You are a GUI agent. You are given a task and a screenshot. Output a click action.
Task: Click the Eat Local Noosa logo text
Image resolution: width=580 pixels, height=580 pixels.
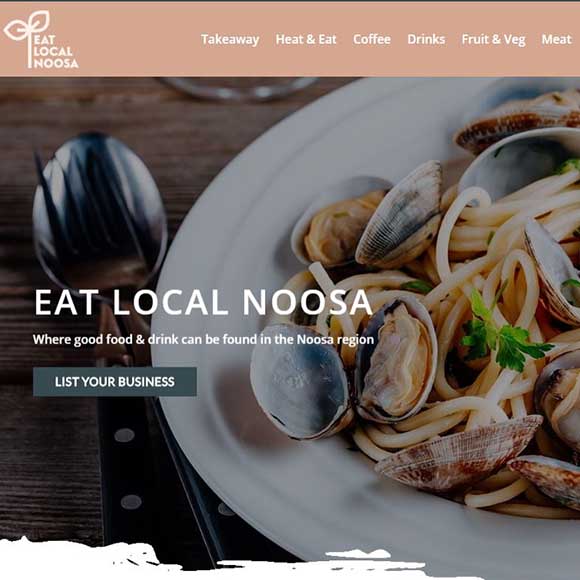(x=55, y=51)
